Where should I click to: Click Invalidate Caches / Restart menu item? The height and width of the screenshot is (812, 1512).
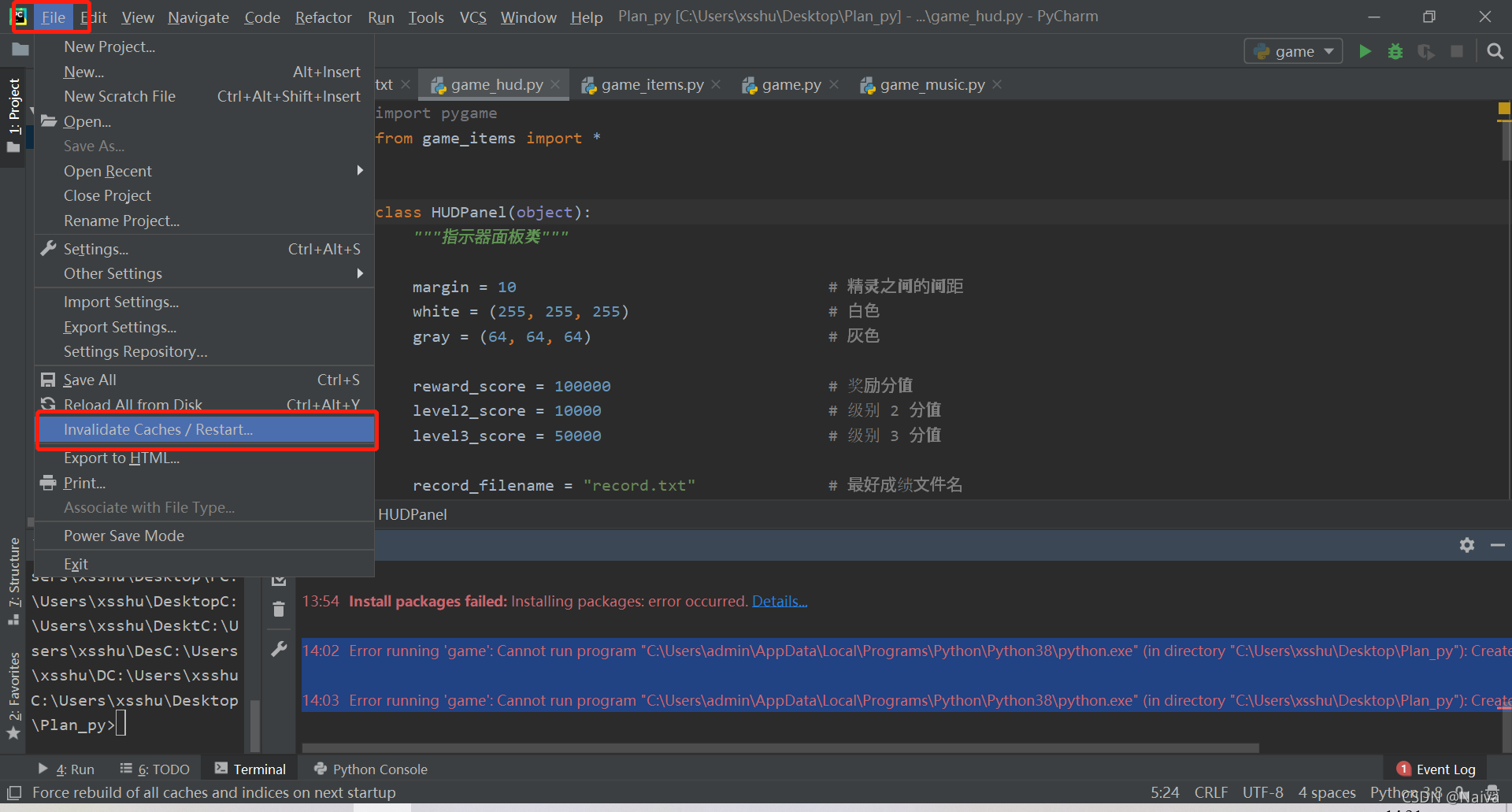pyautogui.click(x=206, y=429)
